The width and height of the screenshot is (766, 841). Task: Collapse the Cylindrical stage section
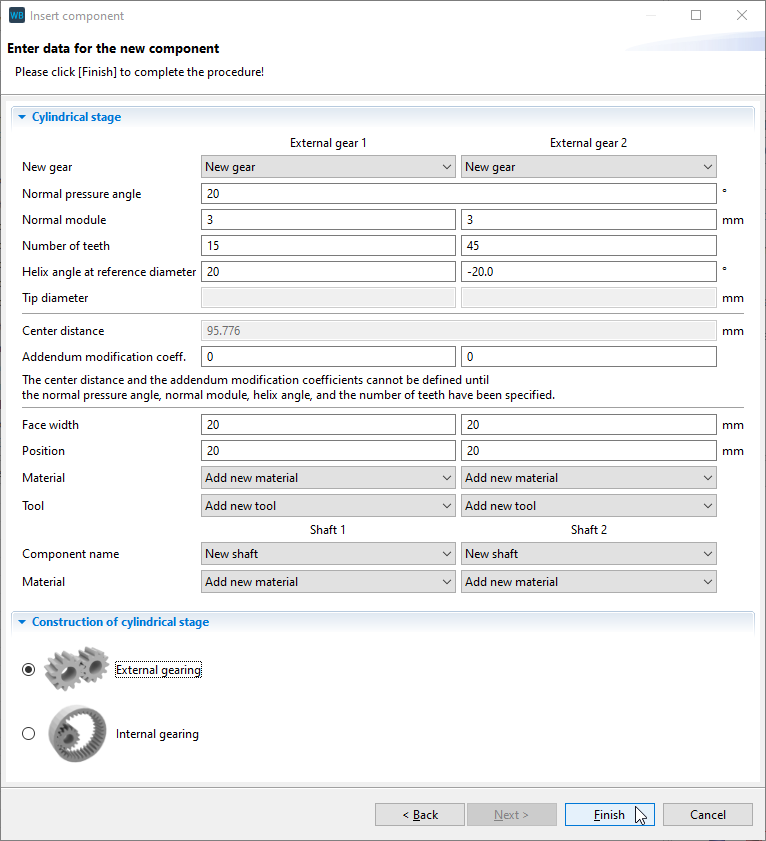point(22,117)
